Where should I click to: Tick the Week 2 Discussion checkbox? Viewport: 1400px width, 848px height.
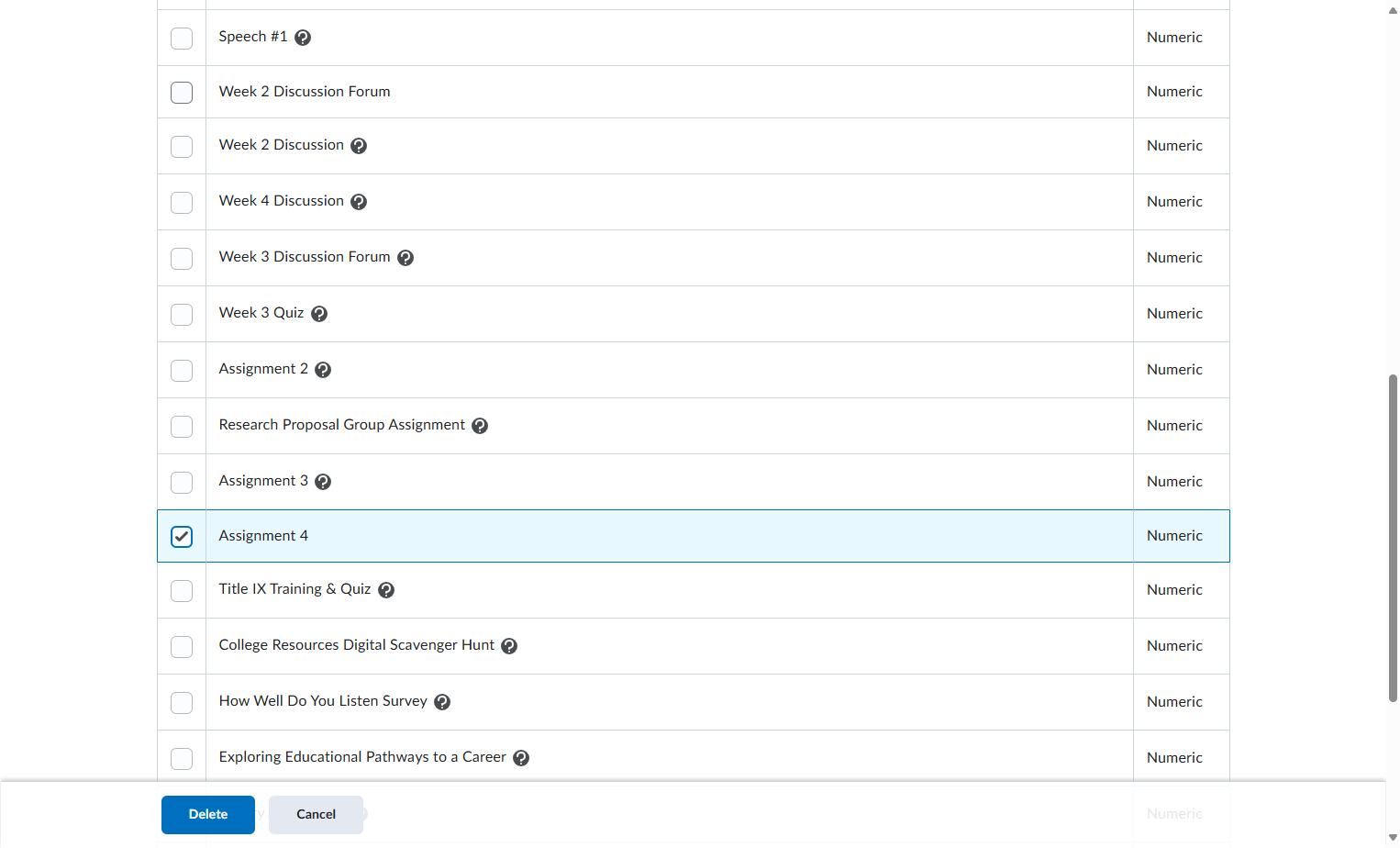pyautogui.click(x=182, y=147)
